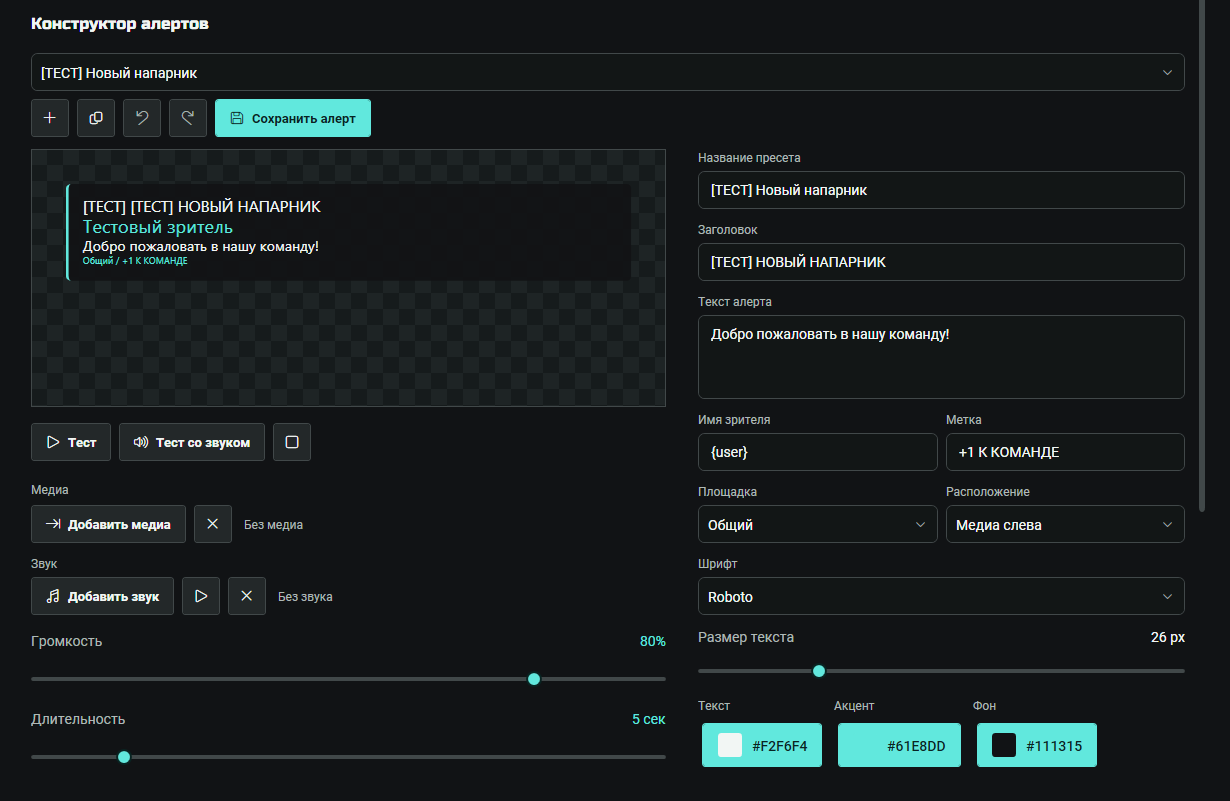Pick the Фон color swatch #111315
This screenshot has width=1230, height=801.
1037,745
